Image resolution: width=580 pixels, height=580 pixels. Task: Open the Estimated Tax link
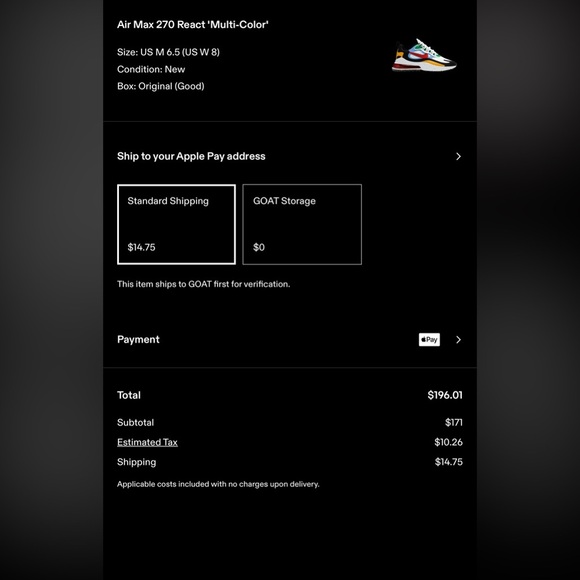[147, 442]
